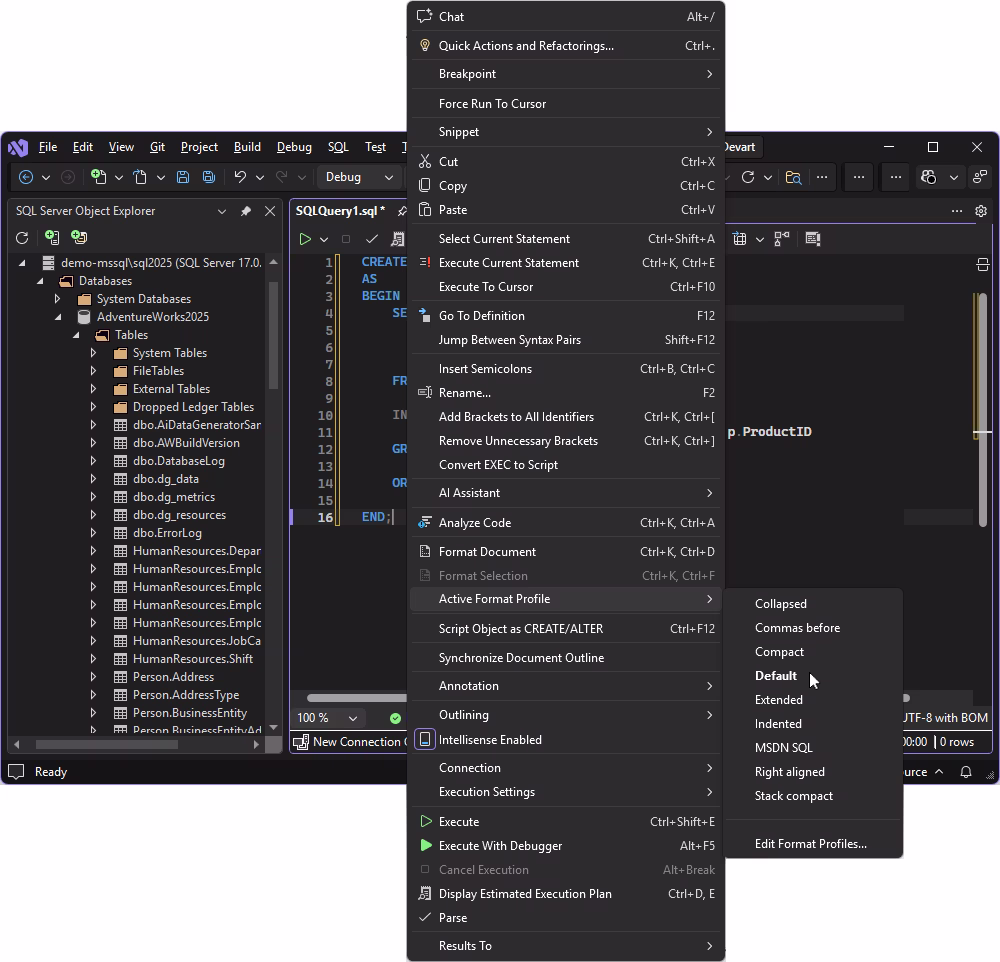Click green Execute With Debugger icon
The image size is (1000, 962).
click(x=425, y=845)
